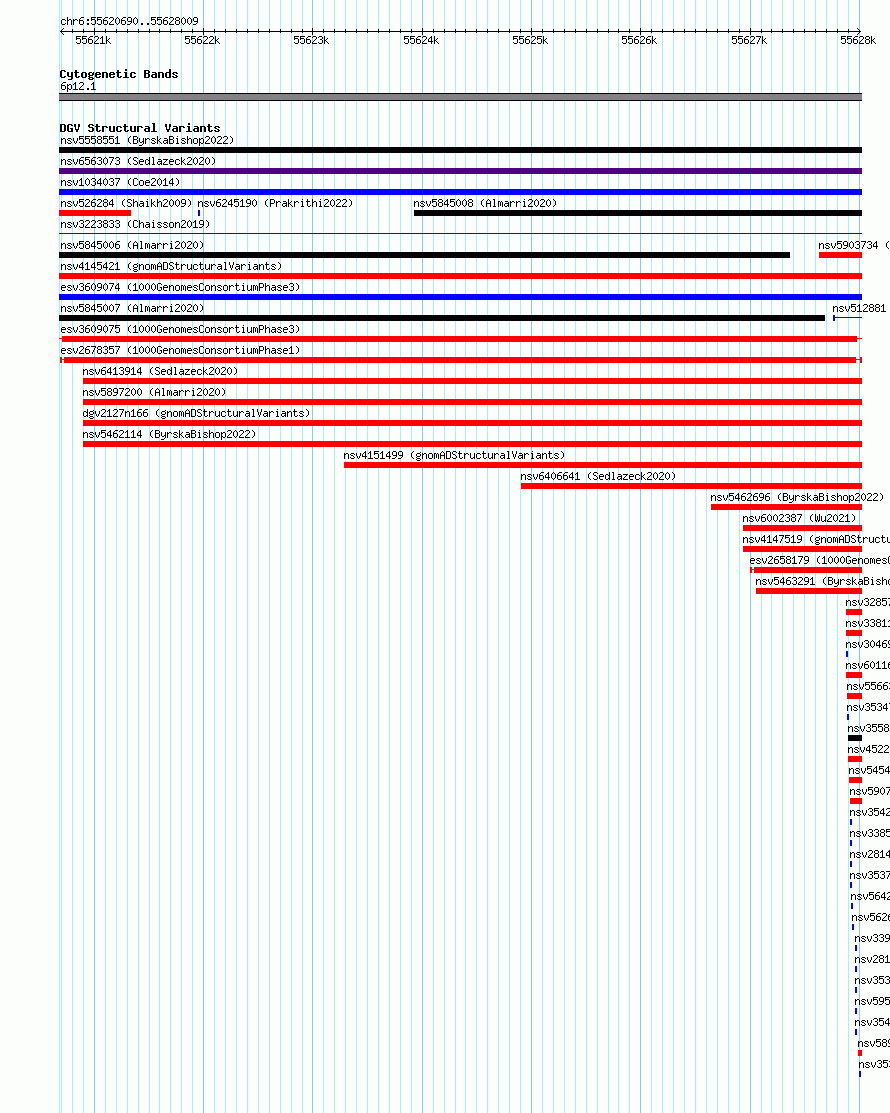890x1113 pixels.
Task: Select the nsv512881 variant label
Action: pos(859,308)
